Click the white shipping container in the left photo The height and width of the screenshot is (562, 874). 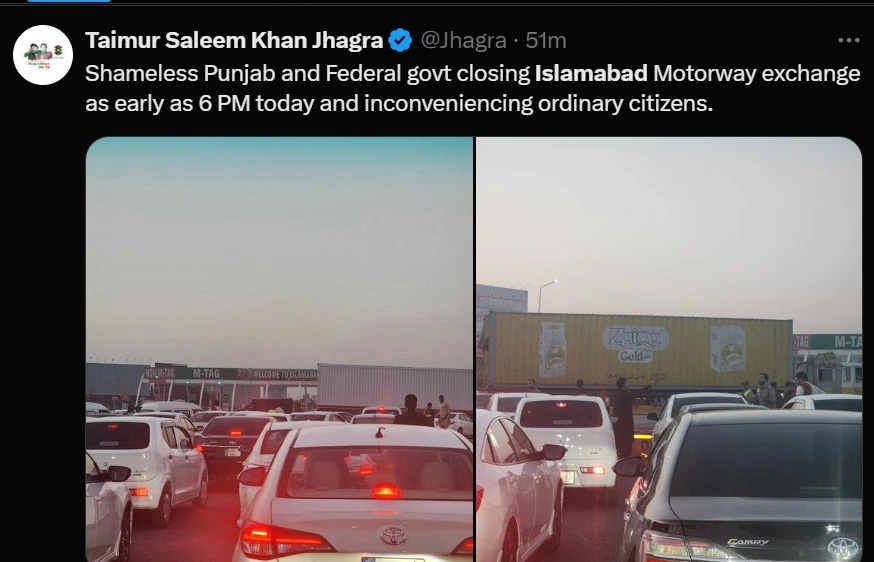click(395, 386)
